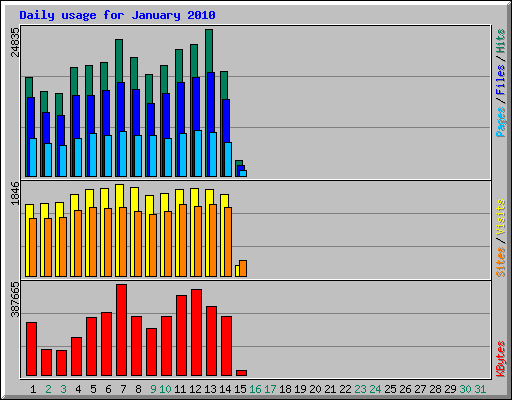Click day 24 on the date axis
The width and height of the screenshot is (512, 400).
375,389
